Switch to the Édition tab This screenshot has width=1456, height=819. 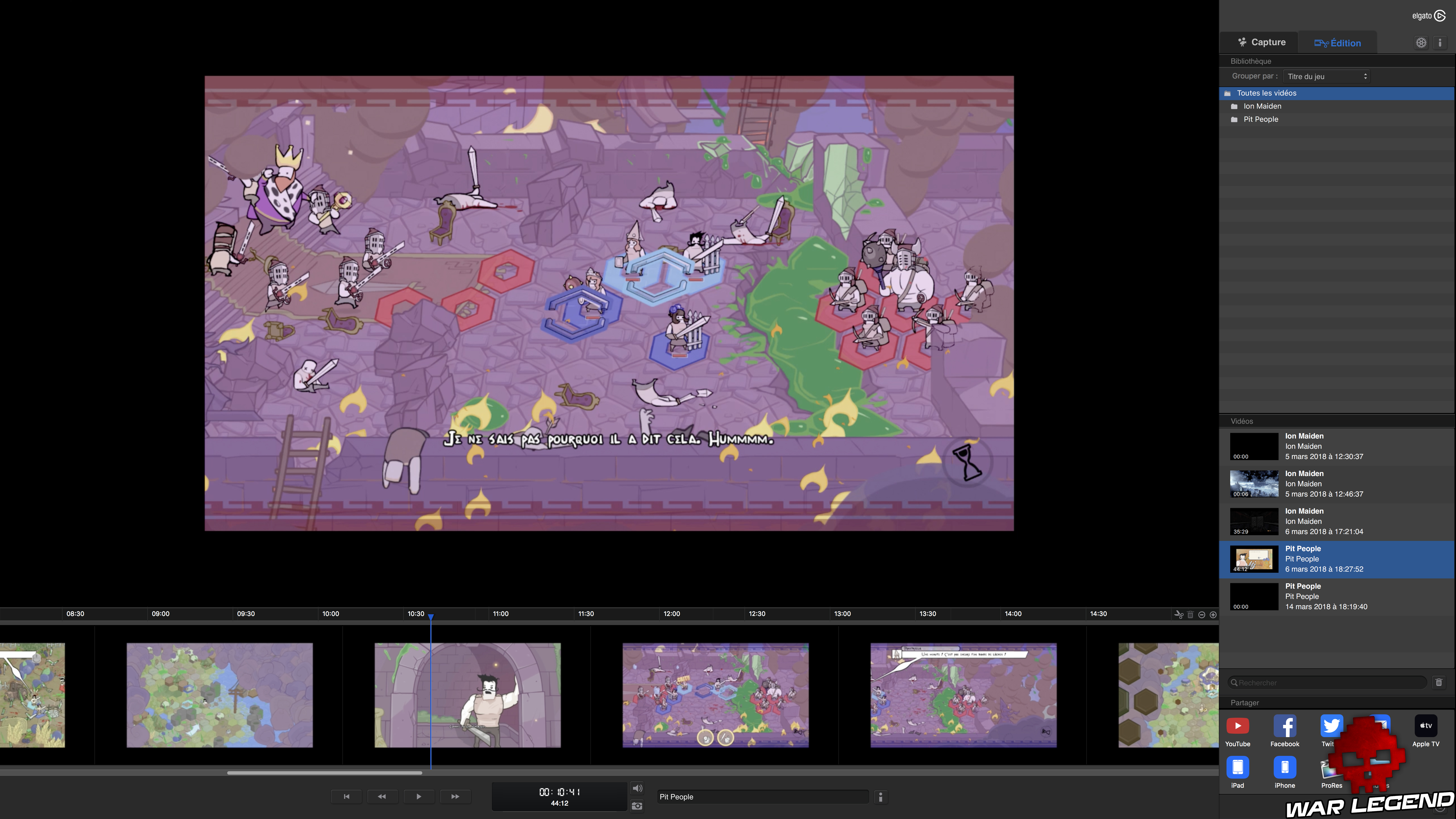point(1337,43)
